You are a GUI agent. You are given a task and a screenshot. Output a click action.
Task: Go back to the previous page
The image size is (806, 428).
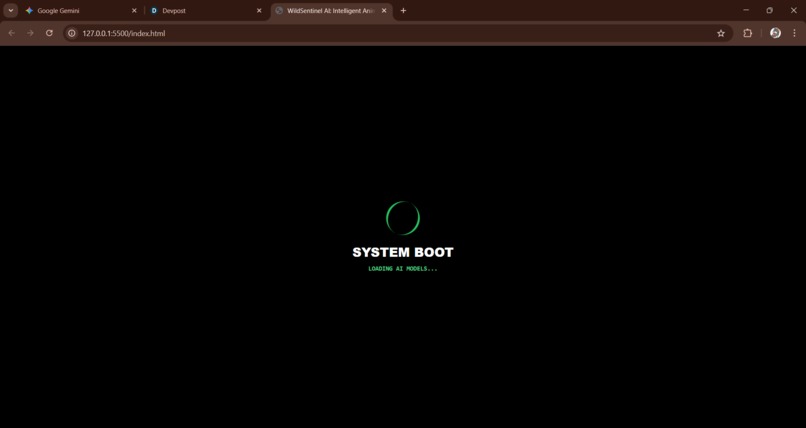[x=12, y=33]
